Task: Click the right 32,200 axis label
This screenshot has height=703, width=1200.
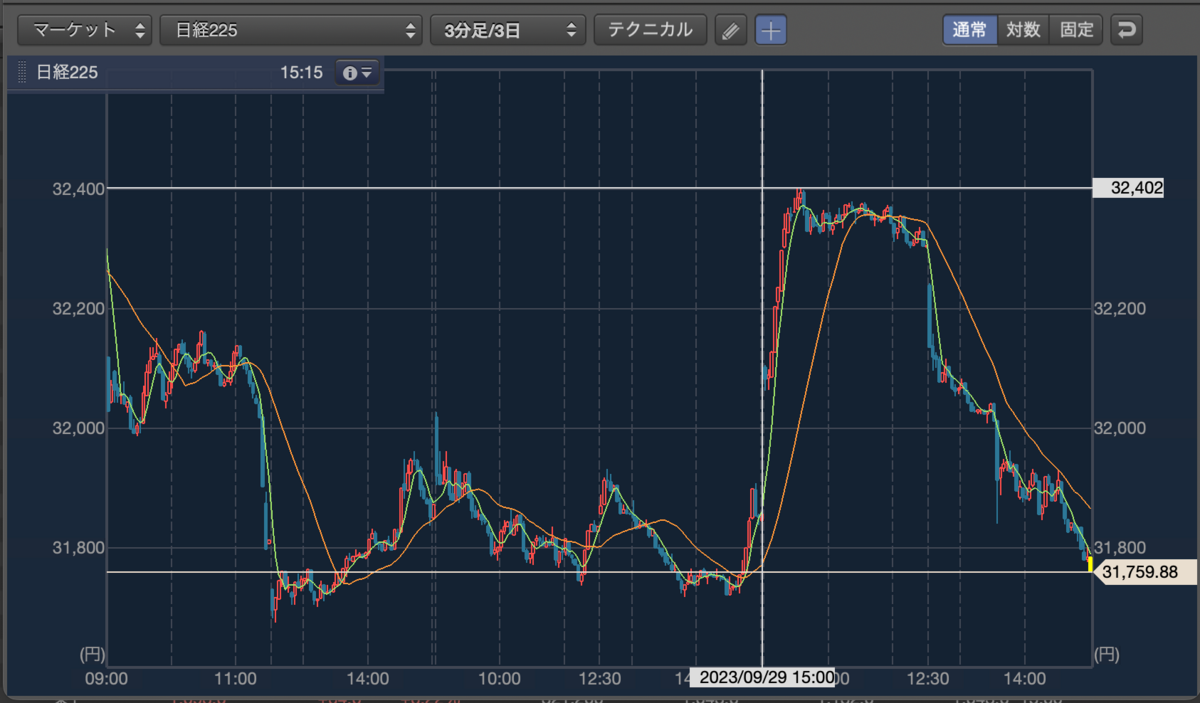Action: pos(1121,308)
